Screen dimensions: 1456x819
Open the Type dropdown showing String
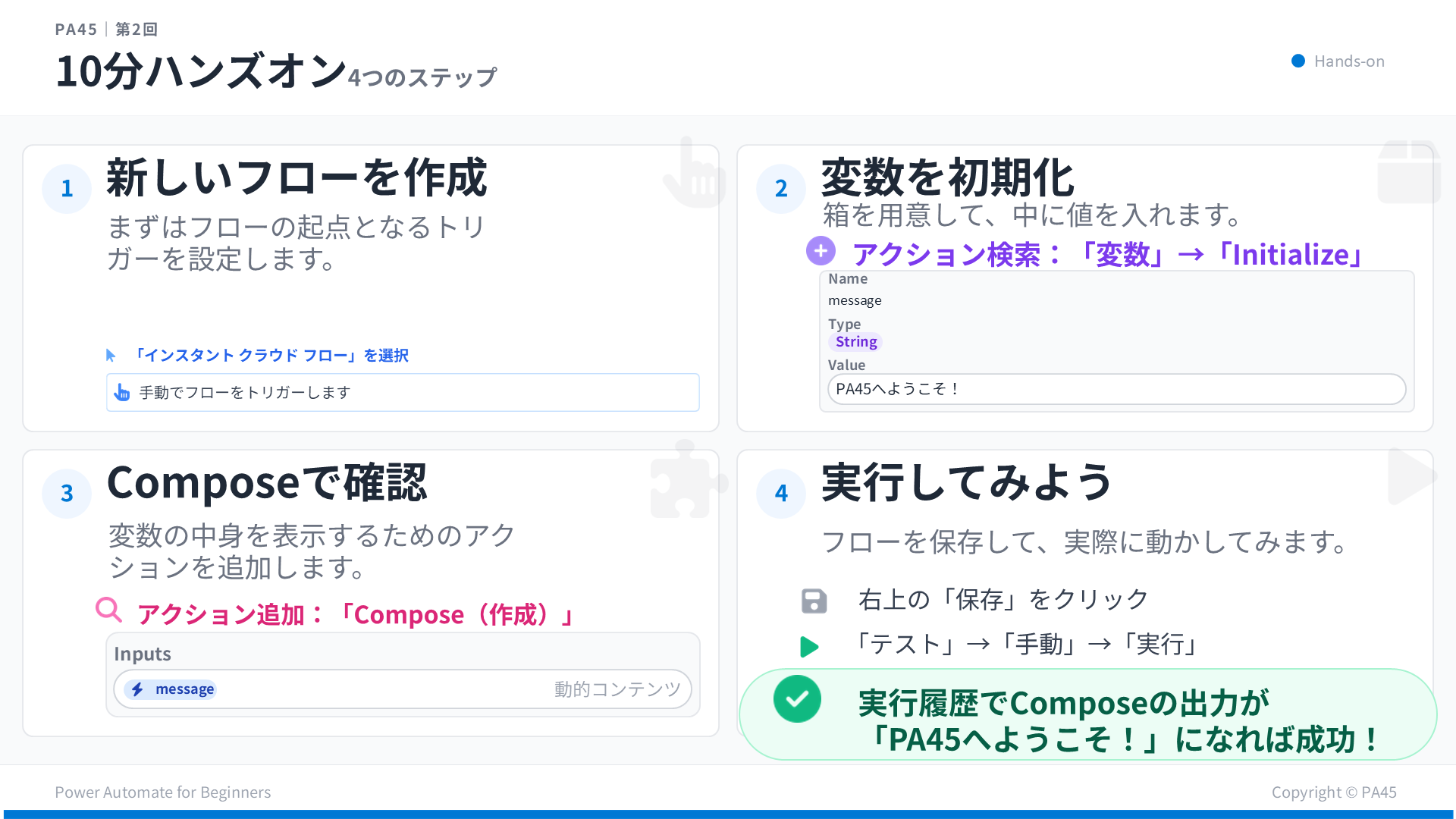pyautogui.click(x=855, y=341)
